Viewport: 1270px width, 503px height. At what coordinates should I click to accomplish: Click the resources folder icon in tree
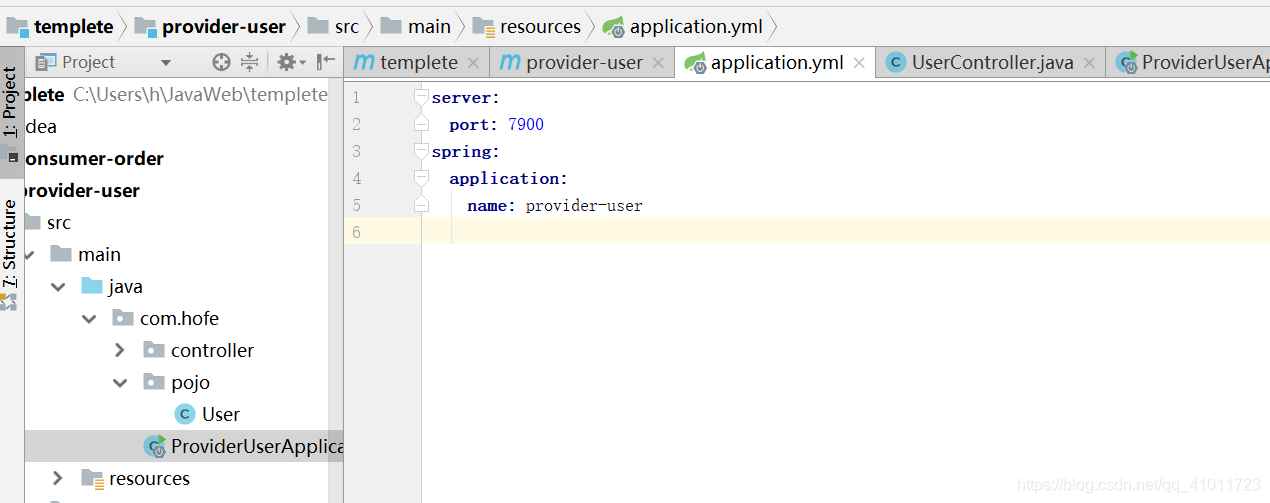pyautogui.click(x=92, y=479)
